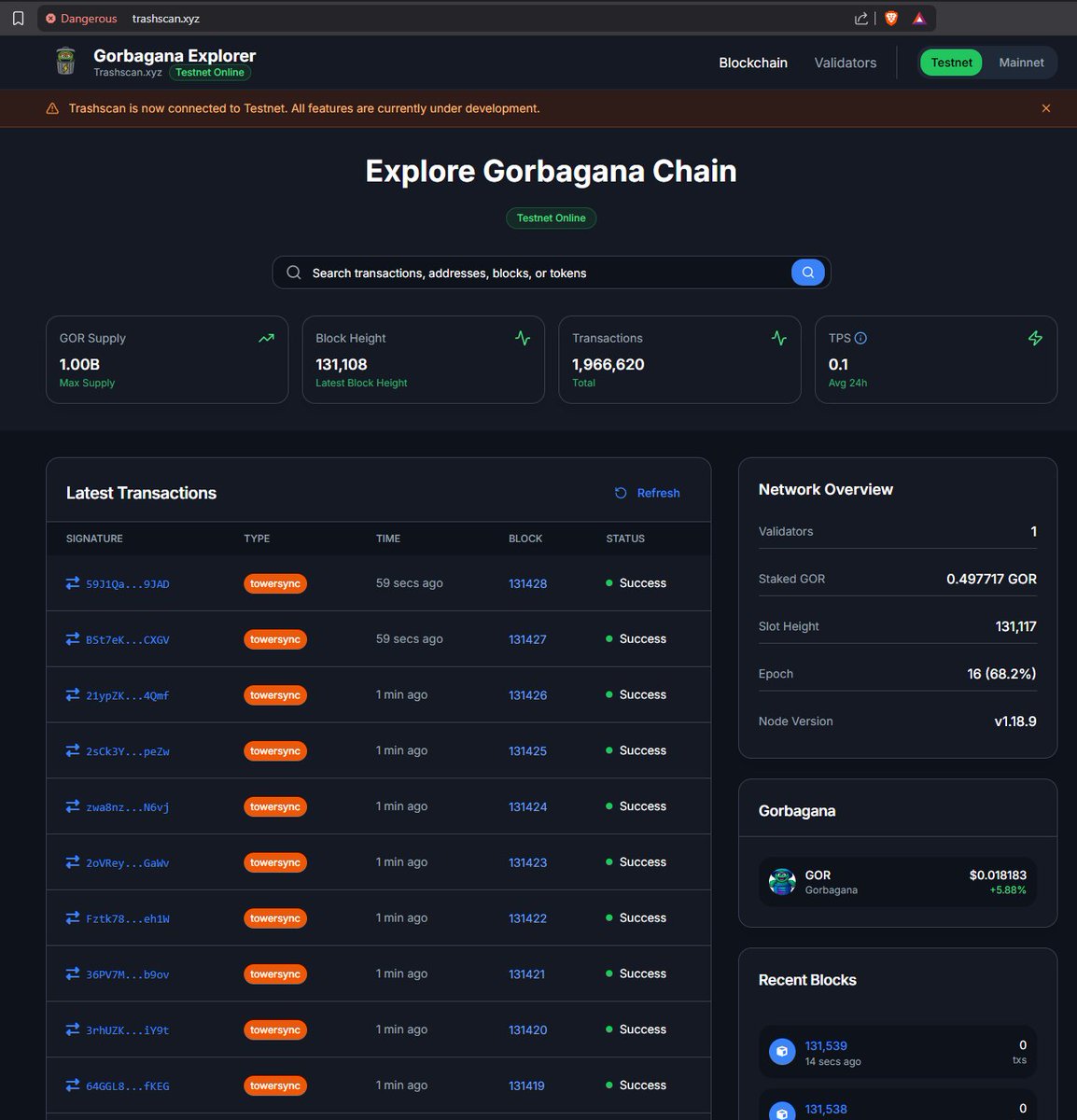Viewport: 1077px width, 1120px height.
Task: Click the GOR Supply trend arrow icon
Action: click(267, 338)
